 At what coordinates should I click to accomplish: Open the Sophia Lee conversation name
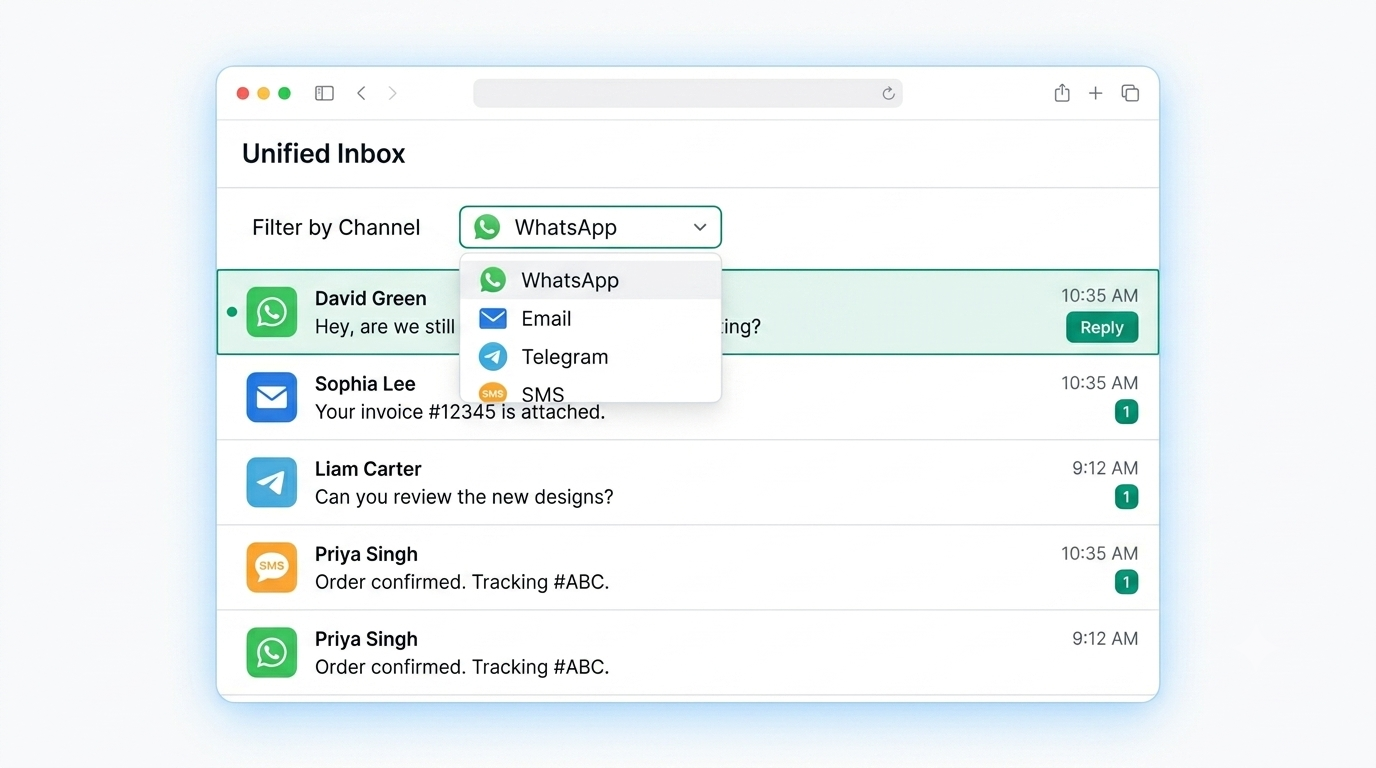365,384
